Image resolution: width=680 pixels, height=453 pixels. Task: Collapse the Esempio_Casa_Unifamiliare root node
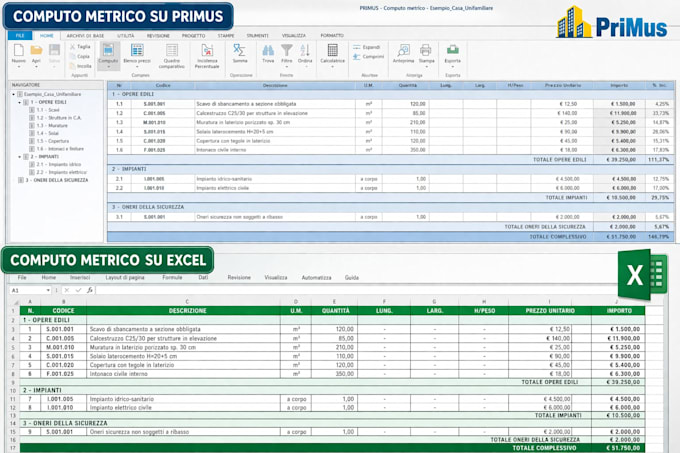(x=13, y=94)
